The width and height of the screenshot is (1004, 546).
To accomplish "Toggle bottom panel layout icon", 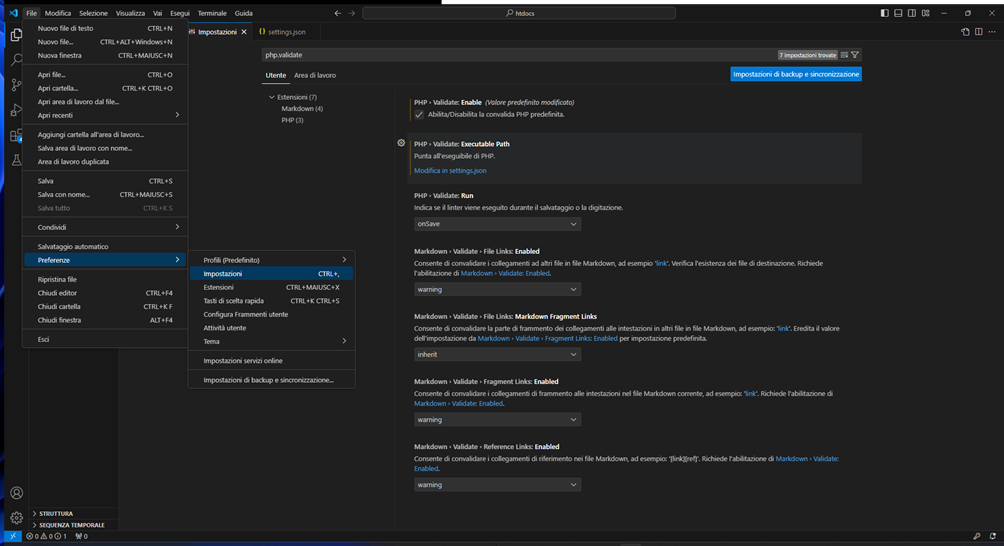I will click(898, 13).
